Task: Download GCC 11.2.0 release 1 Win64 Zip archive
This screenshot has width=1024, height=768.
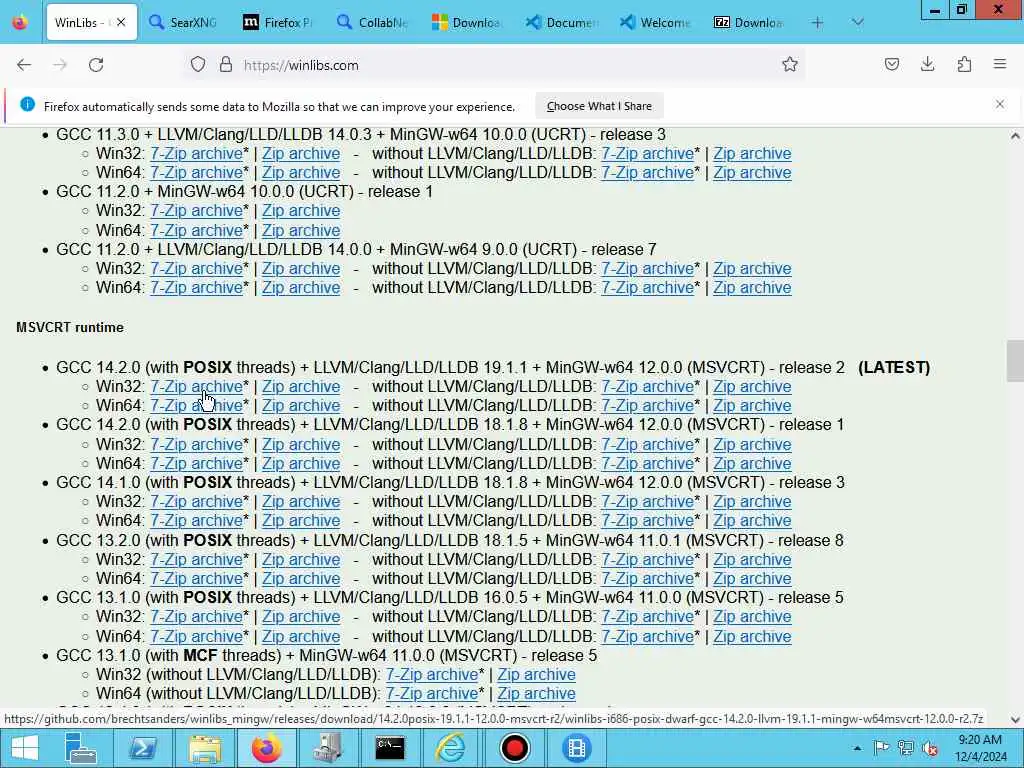Action: point(301,231)
